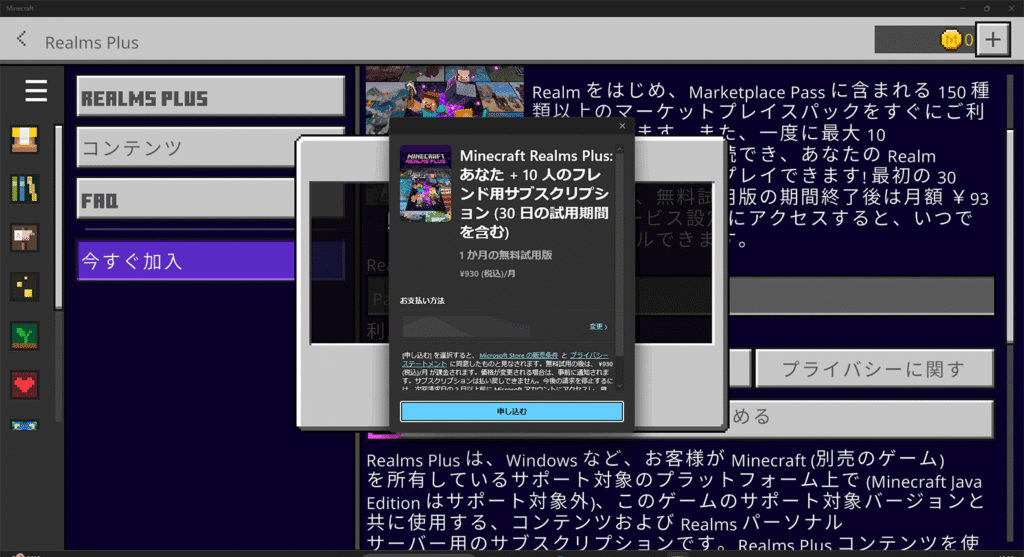The width and height of the screenshot is (1024, 557).
Task: Open the 変更 payment method link
Action: click(x=598, y=326)
